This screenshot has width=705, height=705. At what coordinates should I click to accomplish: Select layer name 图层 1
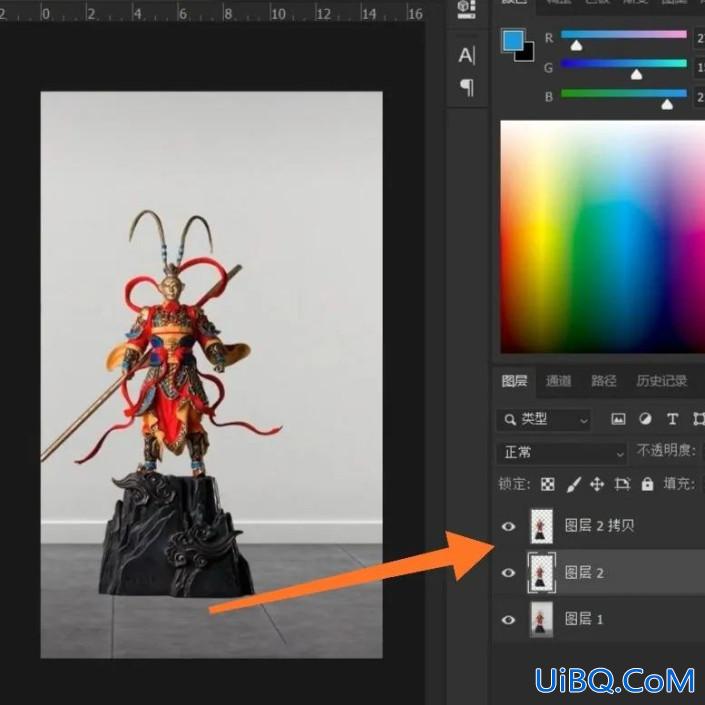click(584, 620)
